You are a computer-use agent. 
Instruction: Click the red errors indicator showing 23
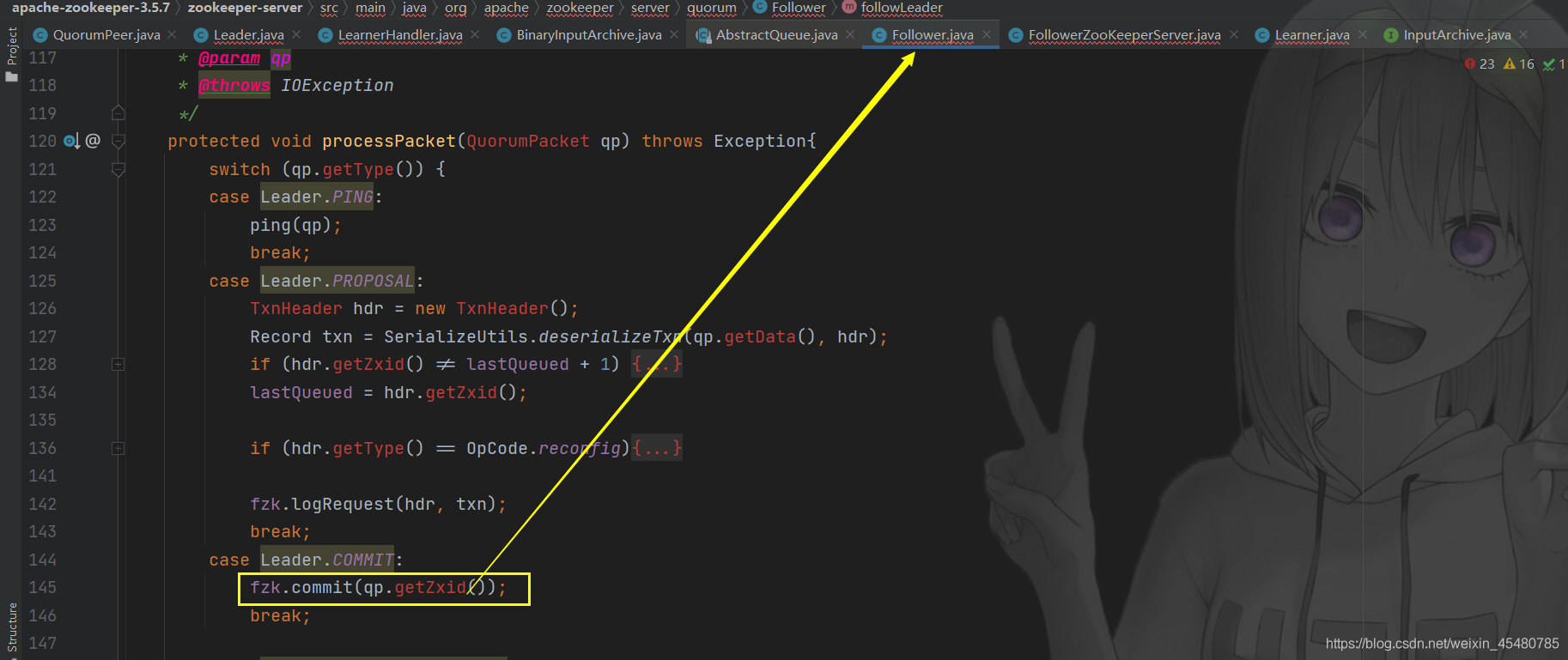pos(1480,64)
